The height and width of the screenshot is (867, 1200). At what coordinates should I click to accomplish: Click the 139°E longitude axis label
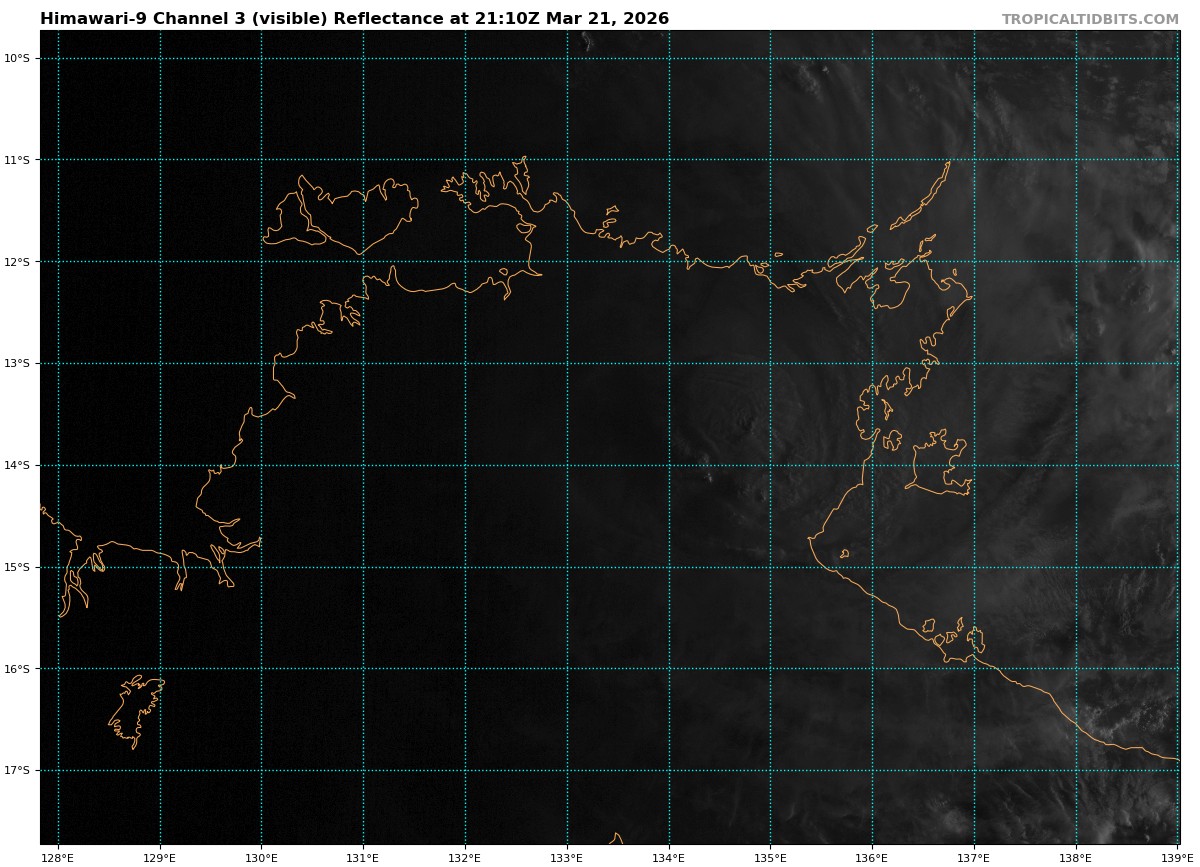(x=1177, y=858)
